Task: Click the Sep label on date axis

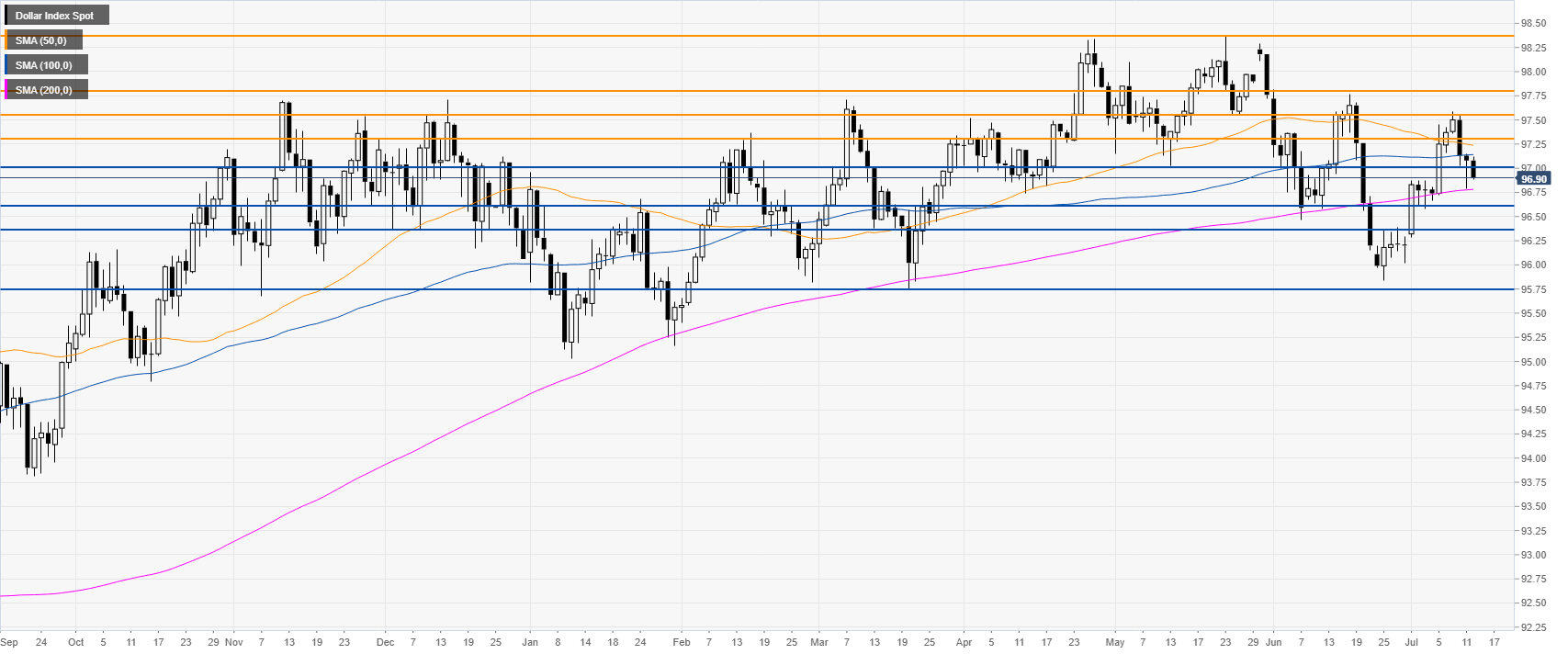Action: pos(9,642)
